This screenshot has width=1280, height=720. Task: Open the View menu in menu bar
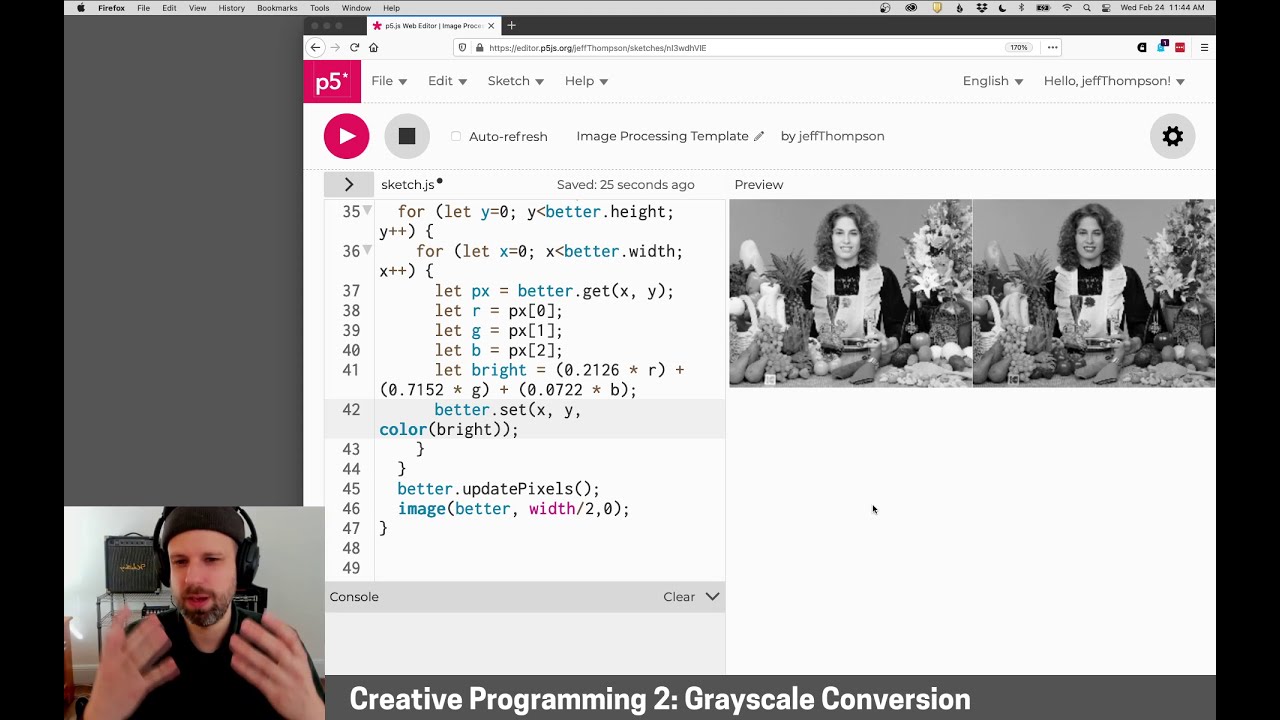pyautogui.click(x=197, y=7)
